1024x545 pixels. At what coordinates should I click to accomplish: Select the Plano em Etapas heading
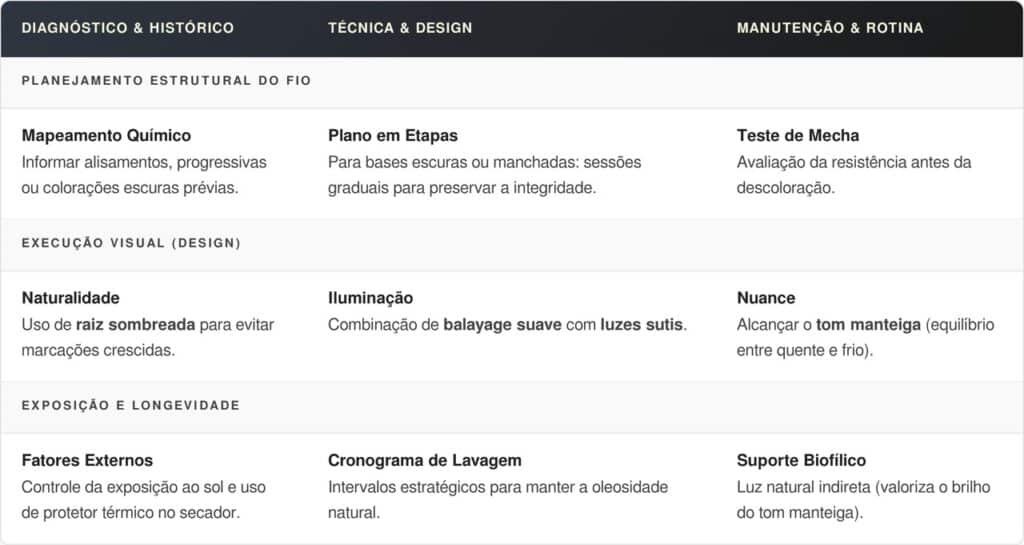[x=393, y=135]
